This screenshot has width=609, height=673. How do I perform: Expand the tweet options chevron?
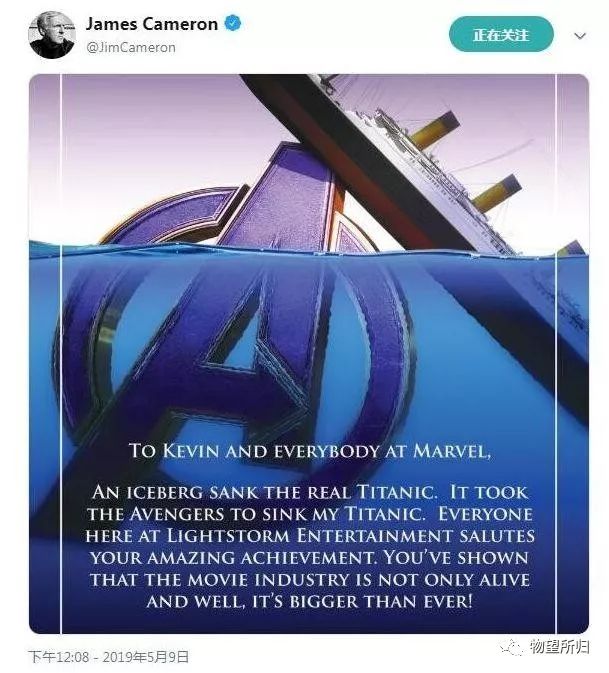coord(580,36)
